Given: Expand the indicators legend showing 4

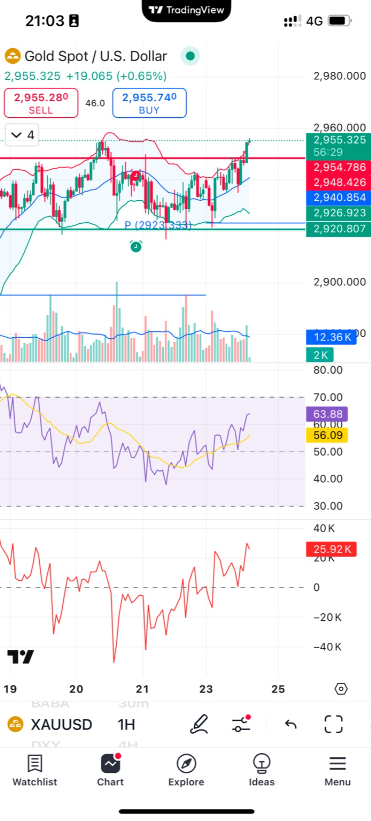Looking at the screenshot, I should 23,135.
